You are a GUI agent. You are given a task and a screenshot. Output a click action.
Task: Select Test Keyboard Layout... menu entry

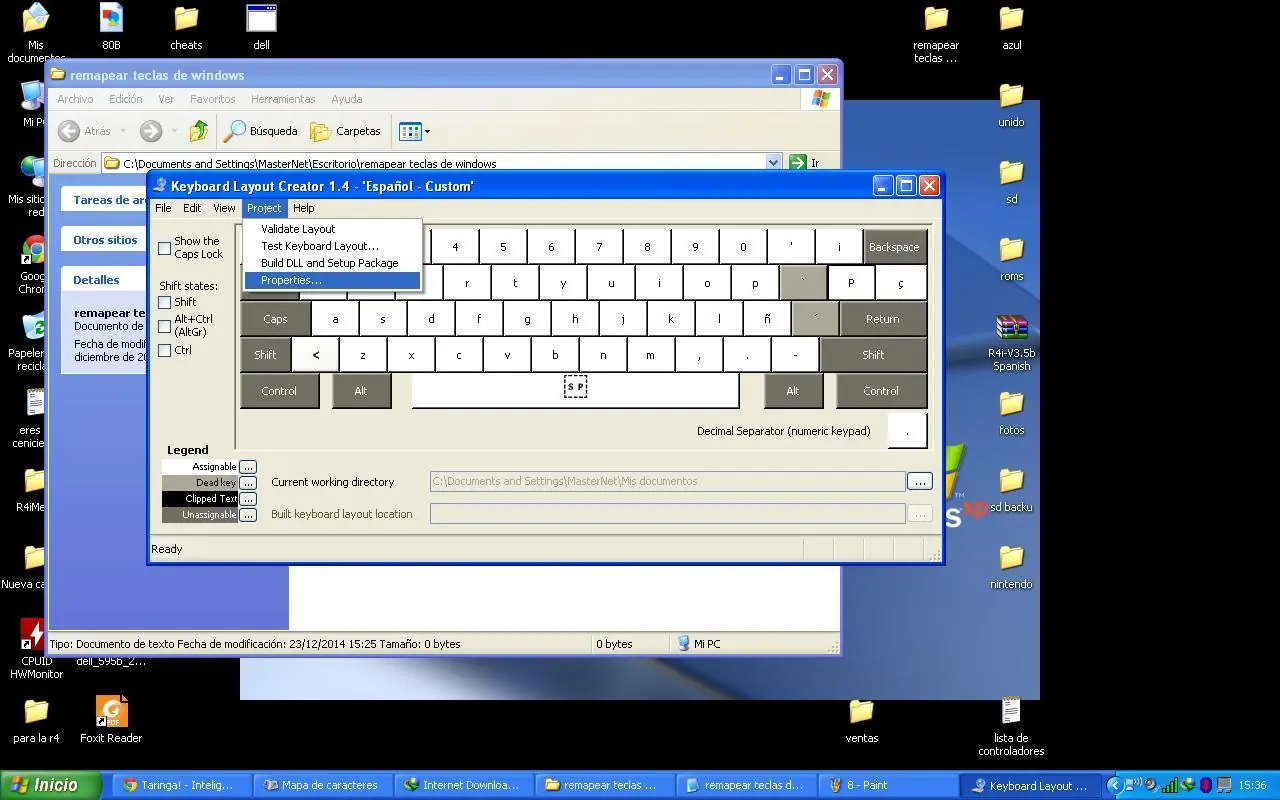click(x=333, y=246)
